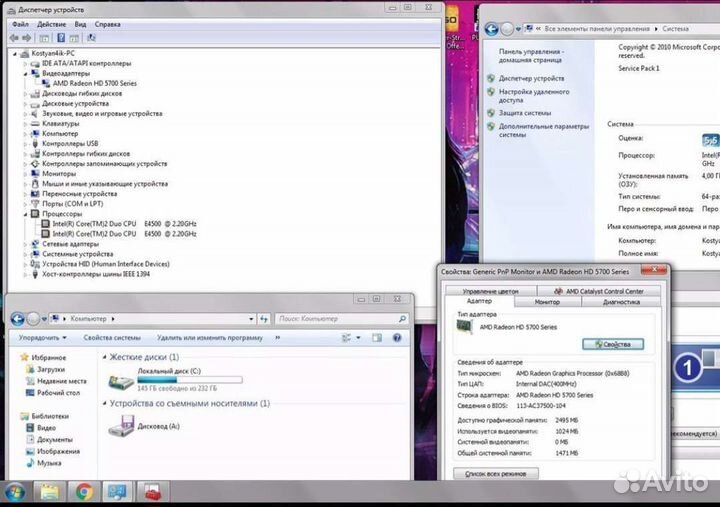Image resolution: width=720 pixels, height=507 pixels.
Task: Open the Файл menu in Device Manager
Action: 20,24
